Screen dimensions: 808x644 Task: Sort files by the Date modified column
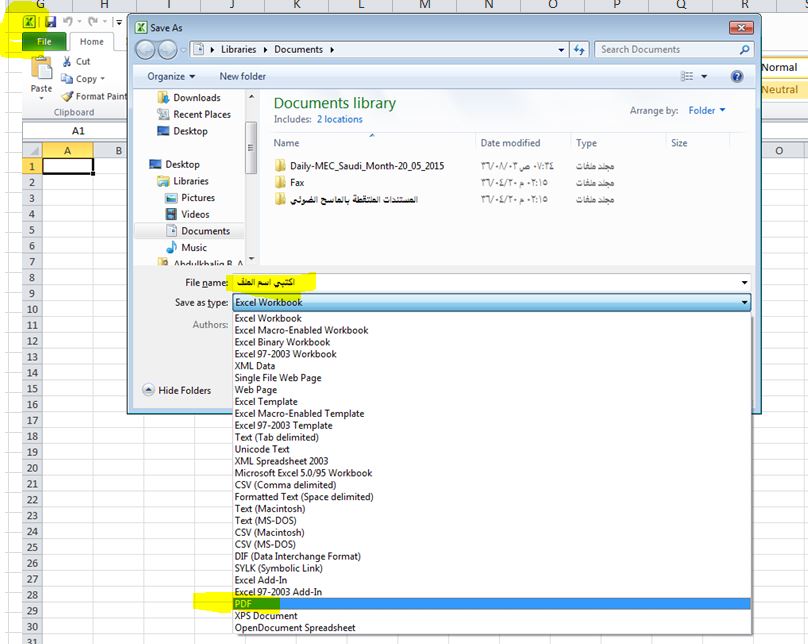pyautogui.click(x=510, y=143)
